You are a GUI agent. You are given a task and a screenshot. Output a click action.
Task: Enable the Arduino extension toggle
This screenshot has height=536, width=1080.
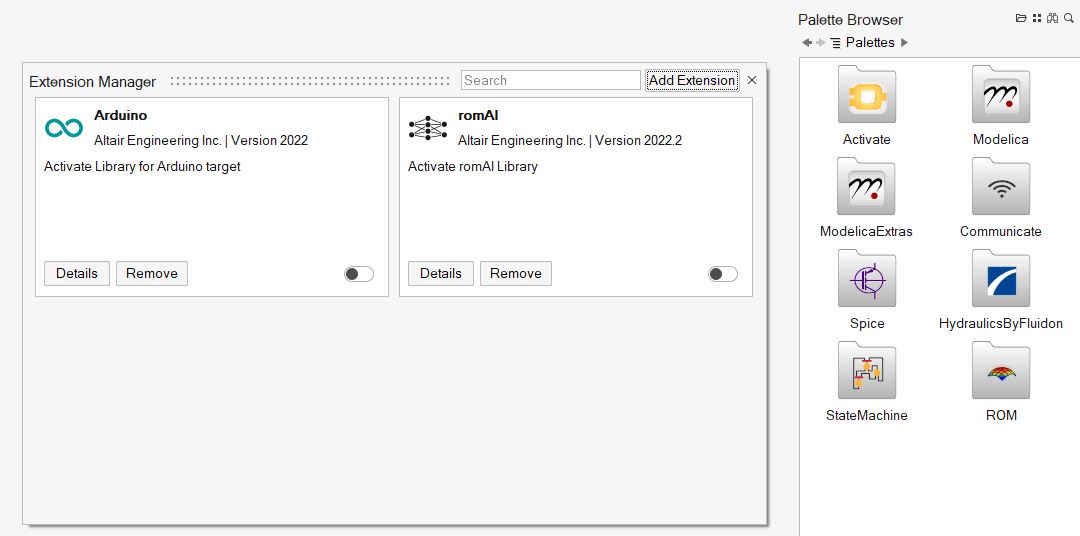[359, 274]
